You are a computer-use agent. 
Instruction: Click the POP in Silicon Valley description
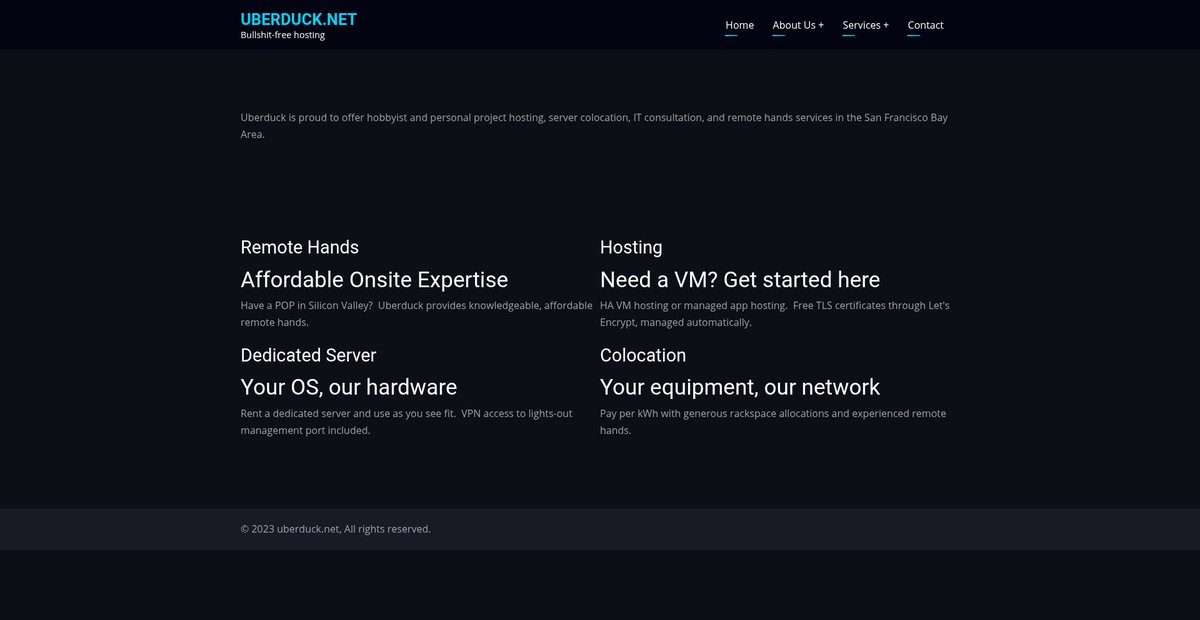(x=417, y=314)
